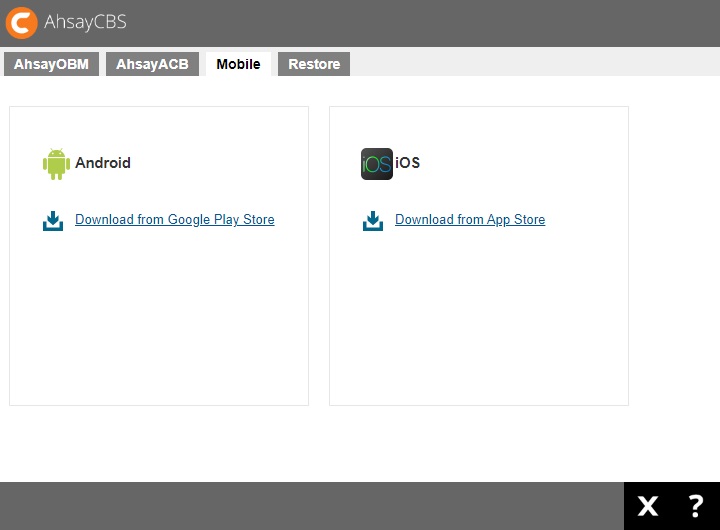Viewport: 720px width, 530px height.
Task: Click empty space inside the Android card
Action: click(160, 320)
